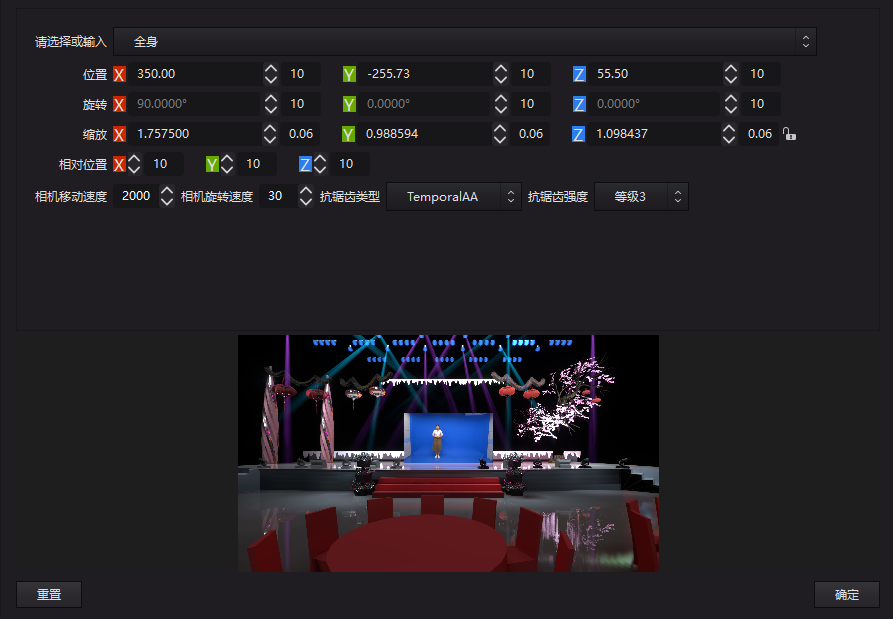Image resolution: width=893 pixels, height=619 pixels.
Task: Click the 相对位置 X stepper arrows
Action: coord(134,165)
